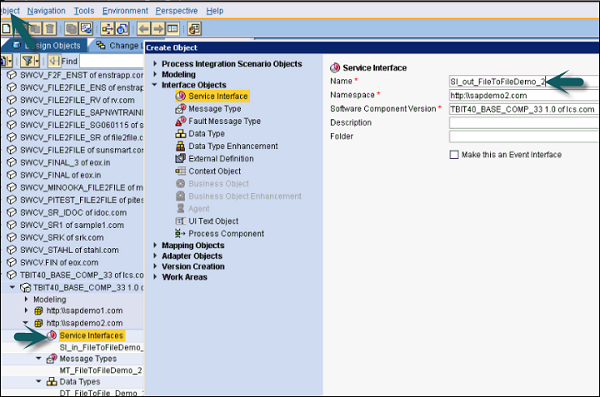Select the Service Interface object type
The width and height of the screenshot is (600, 397).
click(x=213, y=96)
